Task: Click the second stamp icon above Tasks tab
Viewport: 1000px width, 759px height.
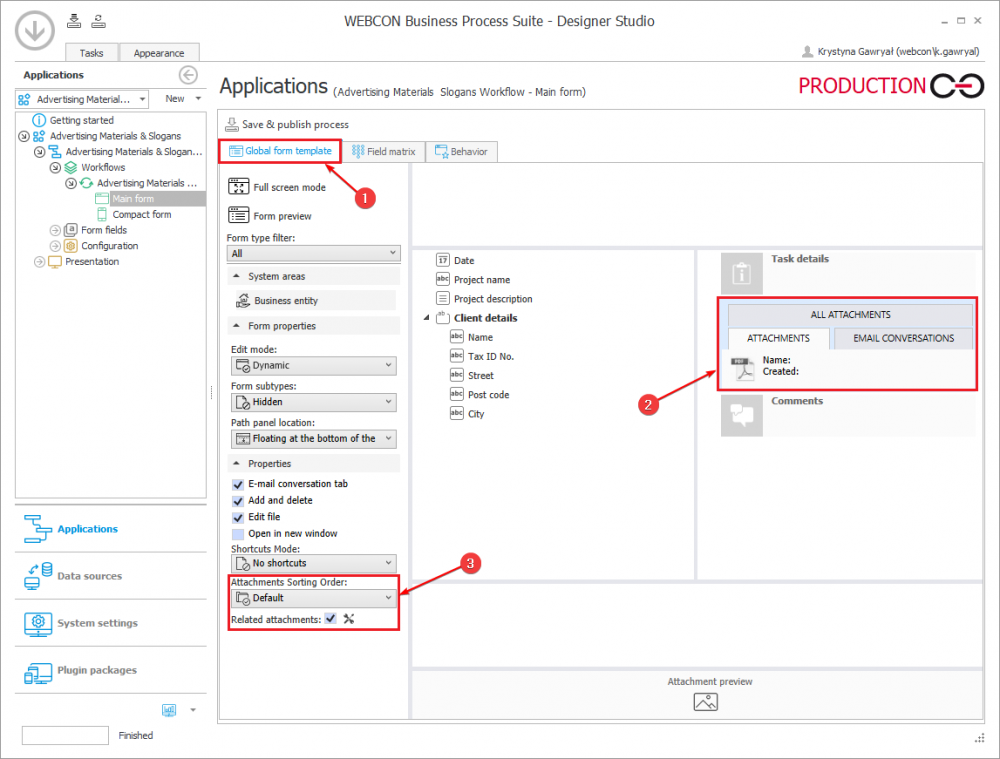Action: (x=98, y=21)
